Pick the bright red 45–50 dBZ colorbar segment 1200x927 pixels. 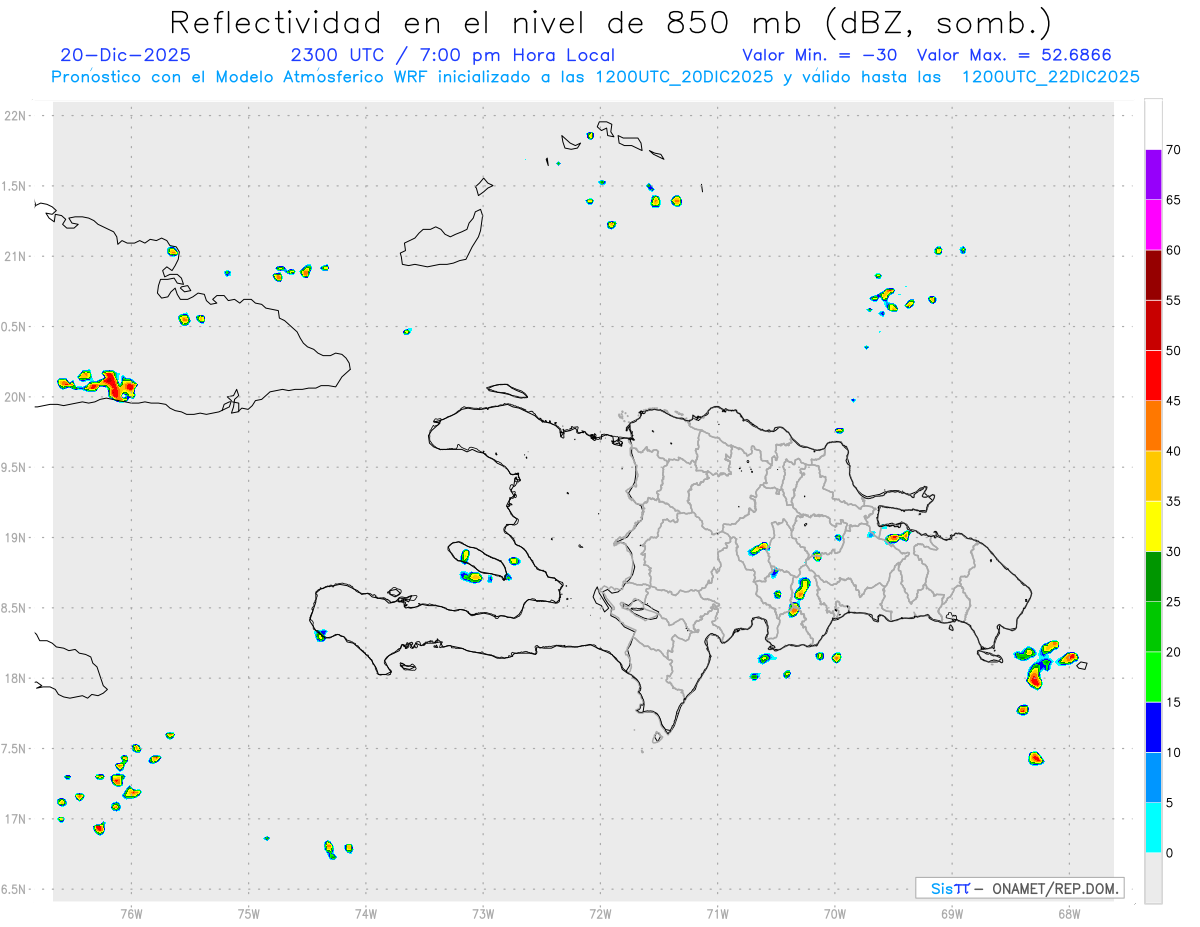coord(1153,376)
